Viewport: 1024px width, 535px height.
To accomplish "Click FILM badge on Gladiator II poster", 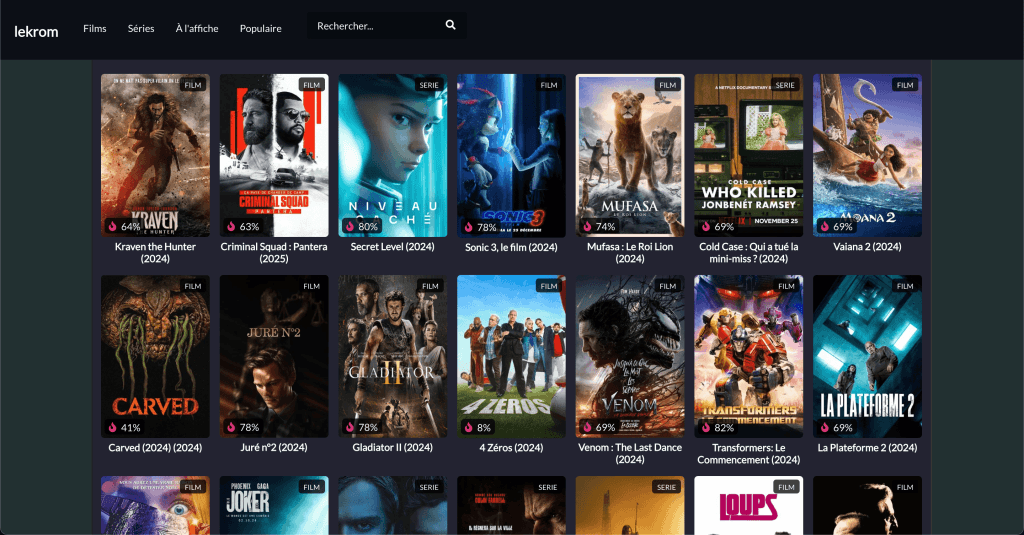I will pos(430,286).
